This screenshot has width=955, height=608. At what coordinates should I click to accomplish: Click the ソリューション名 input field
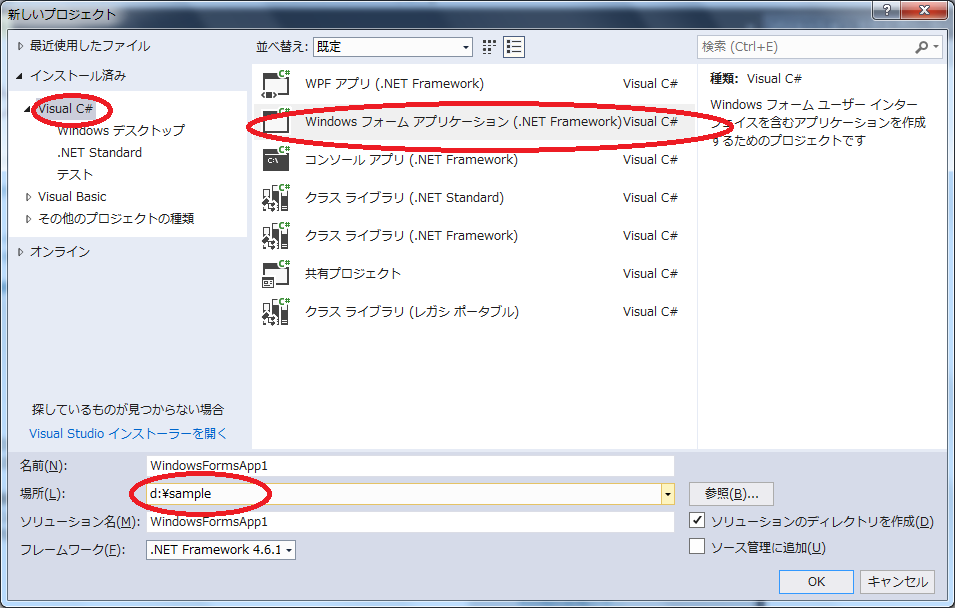[x=410, y=522]
